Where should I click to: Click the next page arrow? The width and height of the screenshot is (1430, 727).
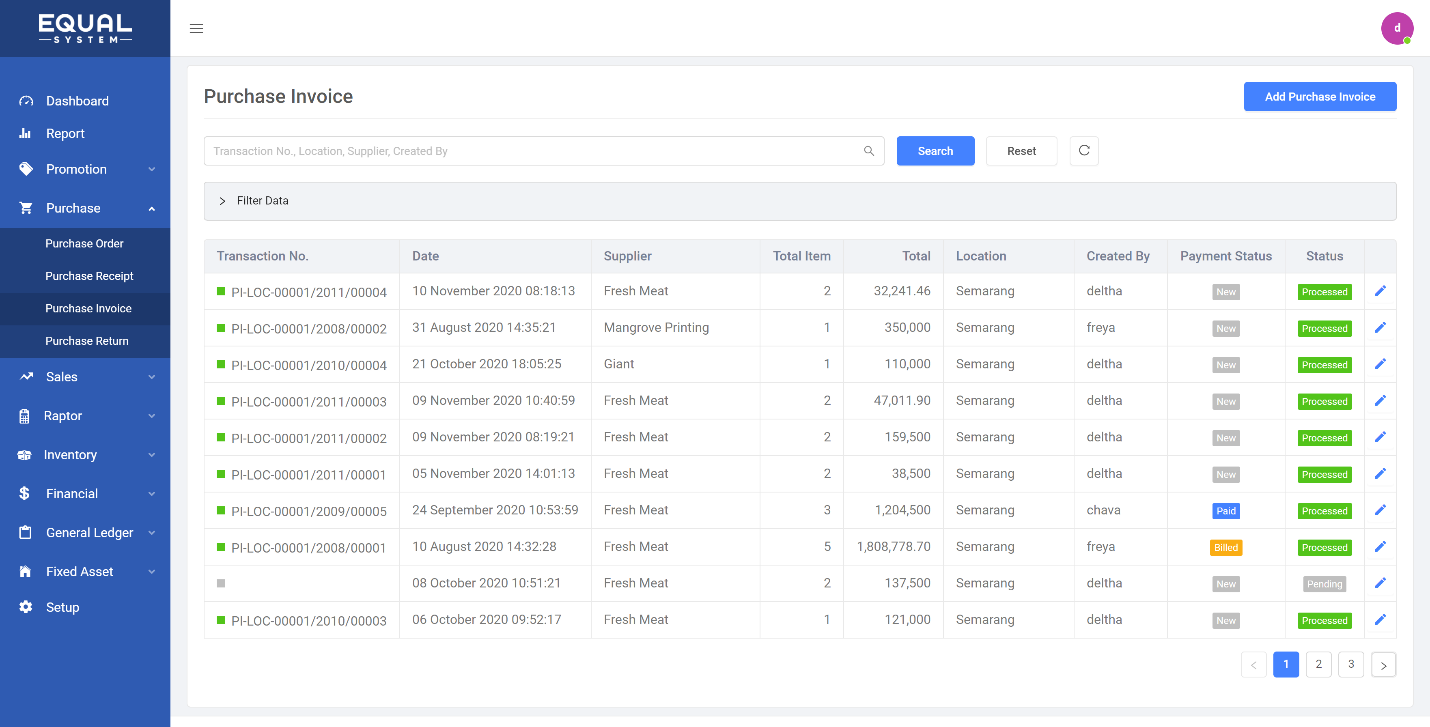tap(1383, 665)
